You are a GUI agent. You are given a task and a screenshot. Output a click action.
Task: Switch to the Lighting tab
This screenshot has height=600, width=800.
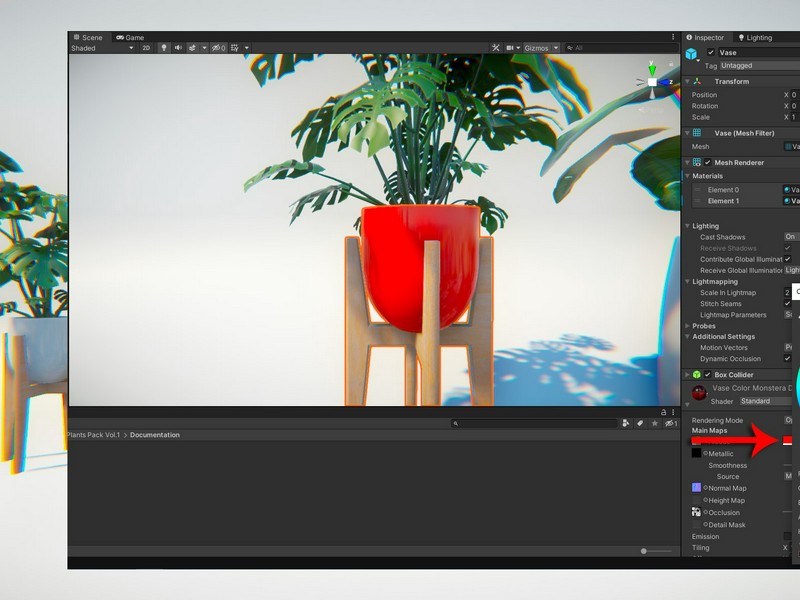[x=756, y=37]
